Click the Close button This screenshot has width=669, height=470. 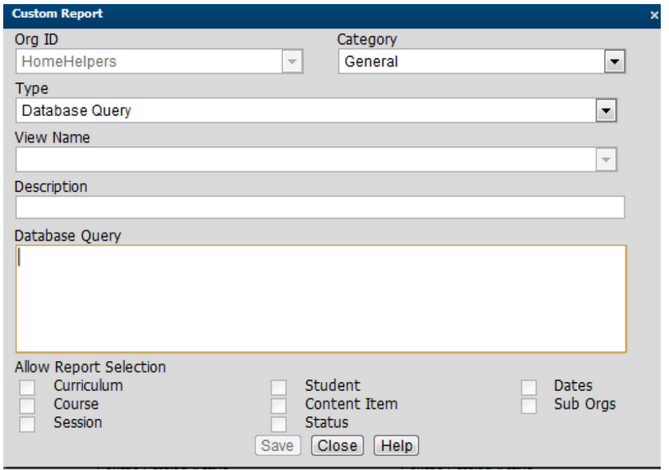(x=337, y=446)
